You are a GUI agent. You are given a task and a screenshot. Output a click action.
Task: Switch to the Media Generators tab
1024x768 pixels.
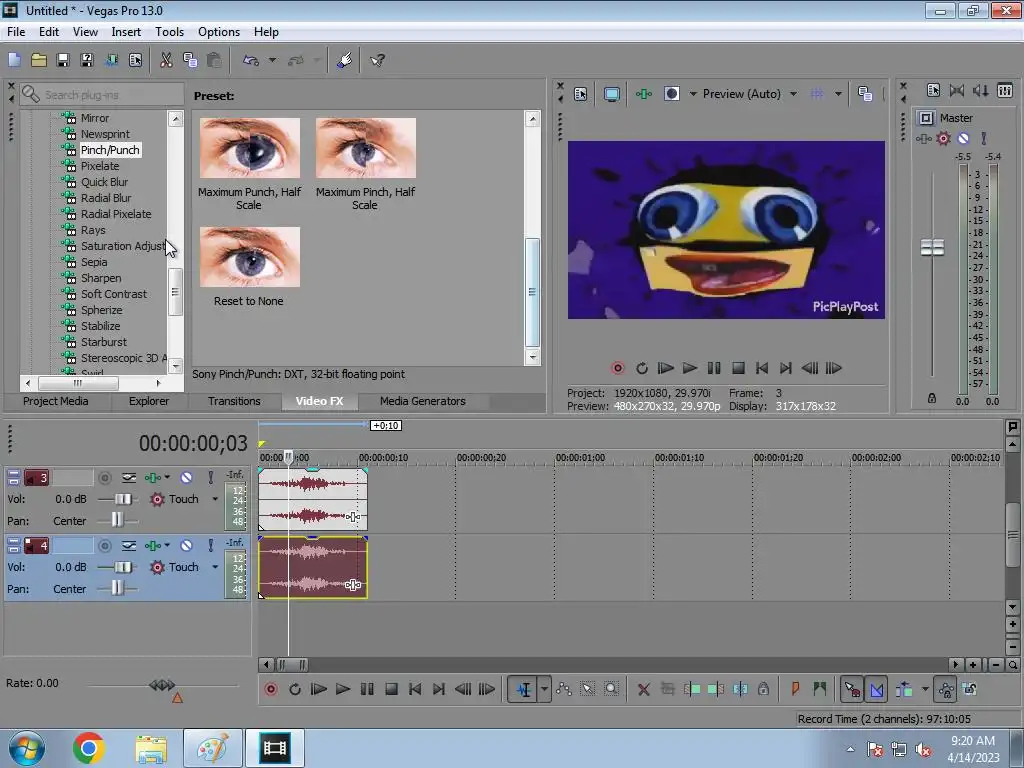point(423,401)
